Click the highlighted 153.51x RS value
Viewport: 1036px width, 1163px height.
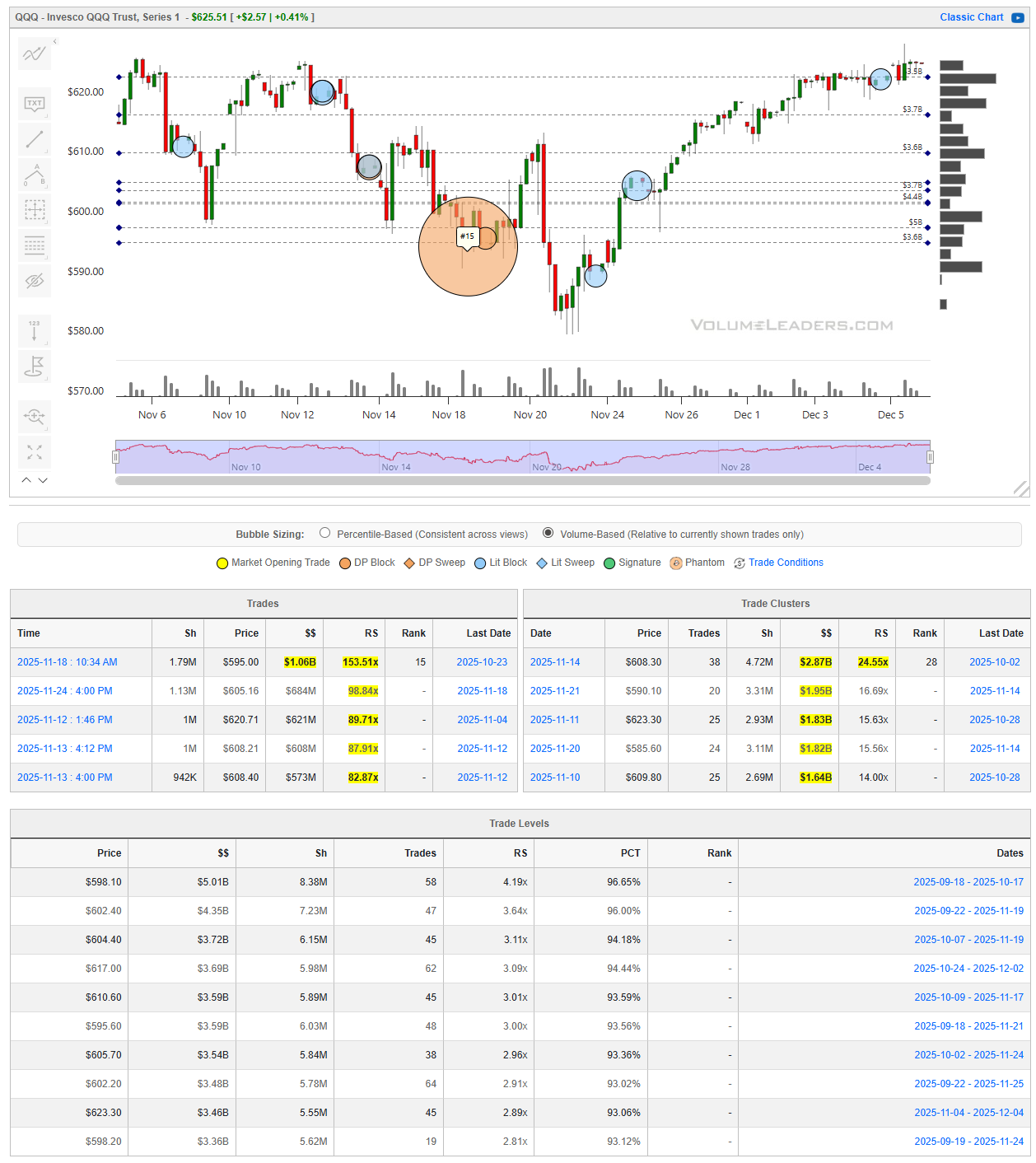pos(361,662)
